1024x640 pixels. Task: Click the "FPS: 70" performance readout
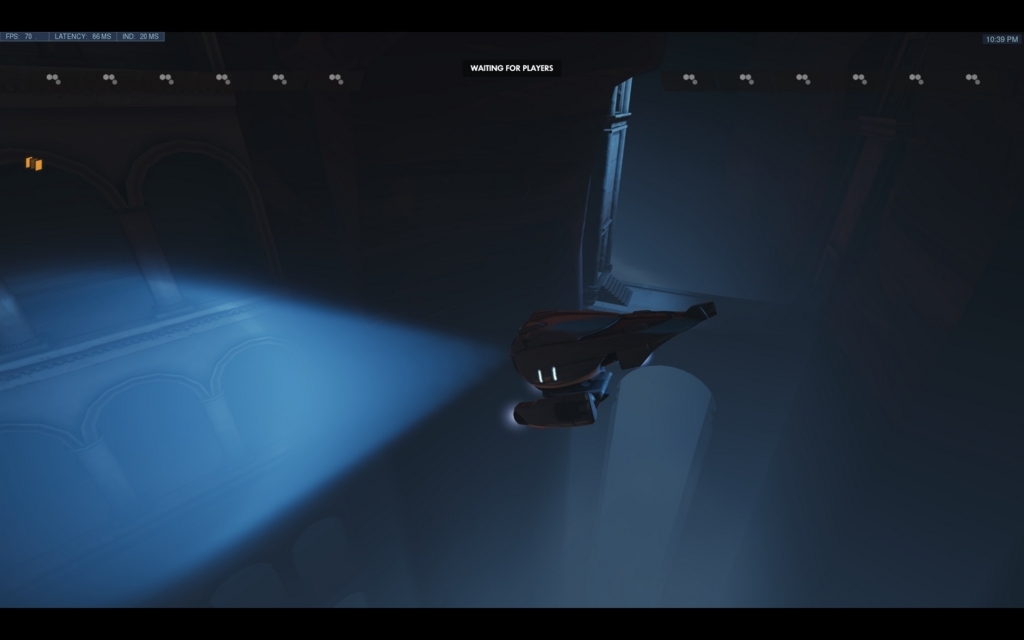(x=23, y=37)
